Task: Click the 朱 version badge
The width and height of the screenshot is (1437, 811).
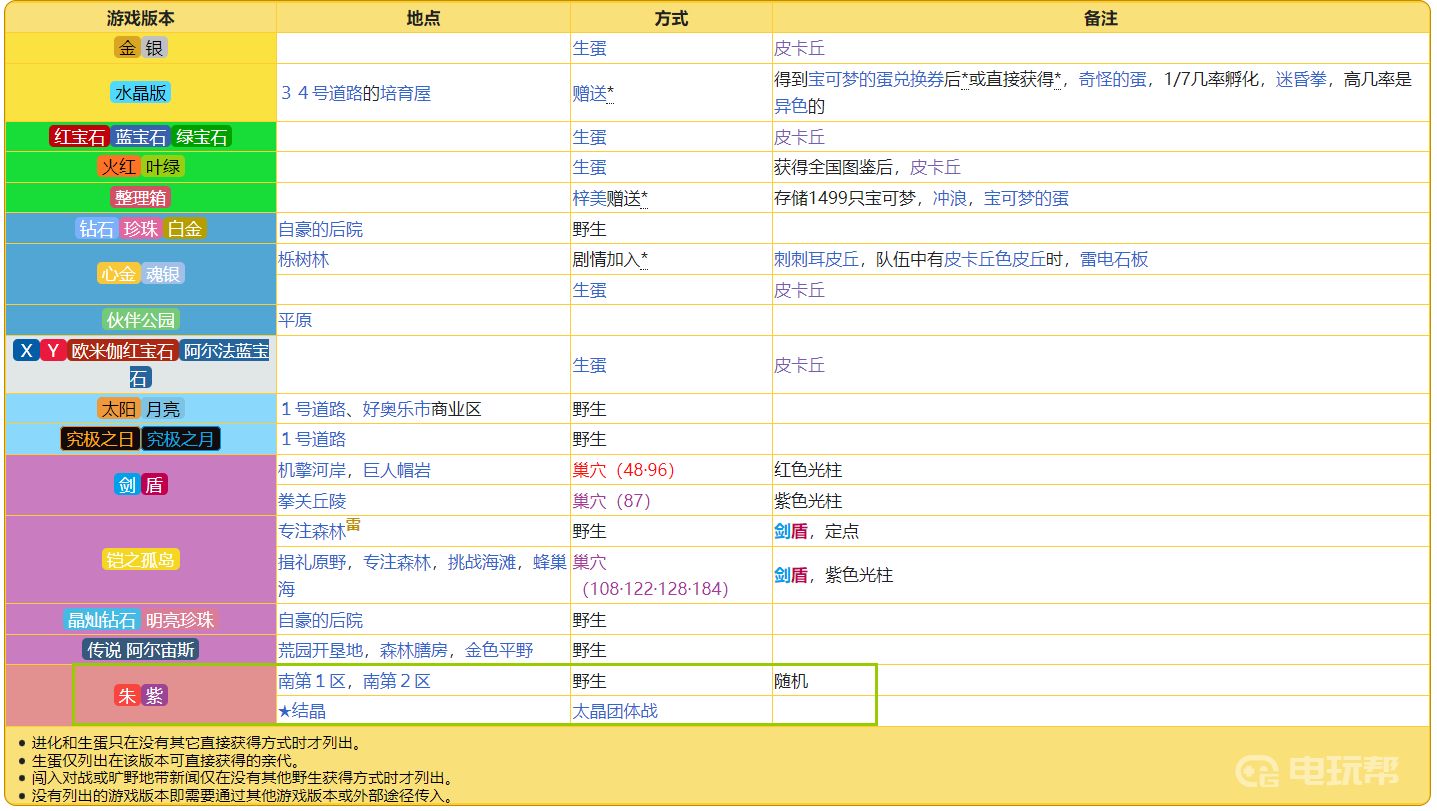Action: coord(127,696)
